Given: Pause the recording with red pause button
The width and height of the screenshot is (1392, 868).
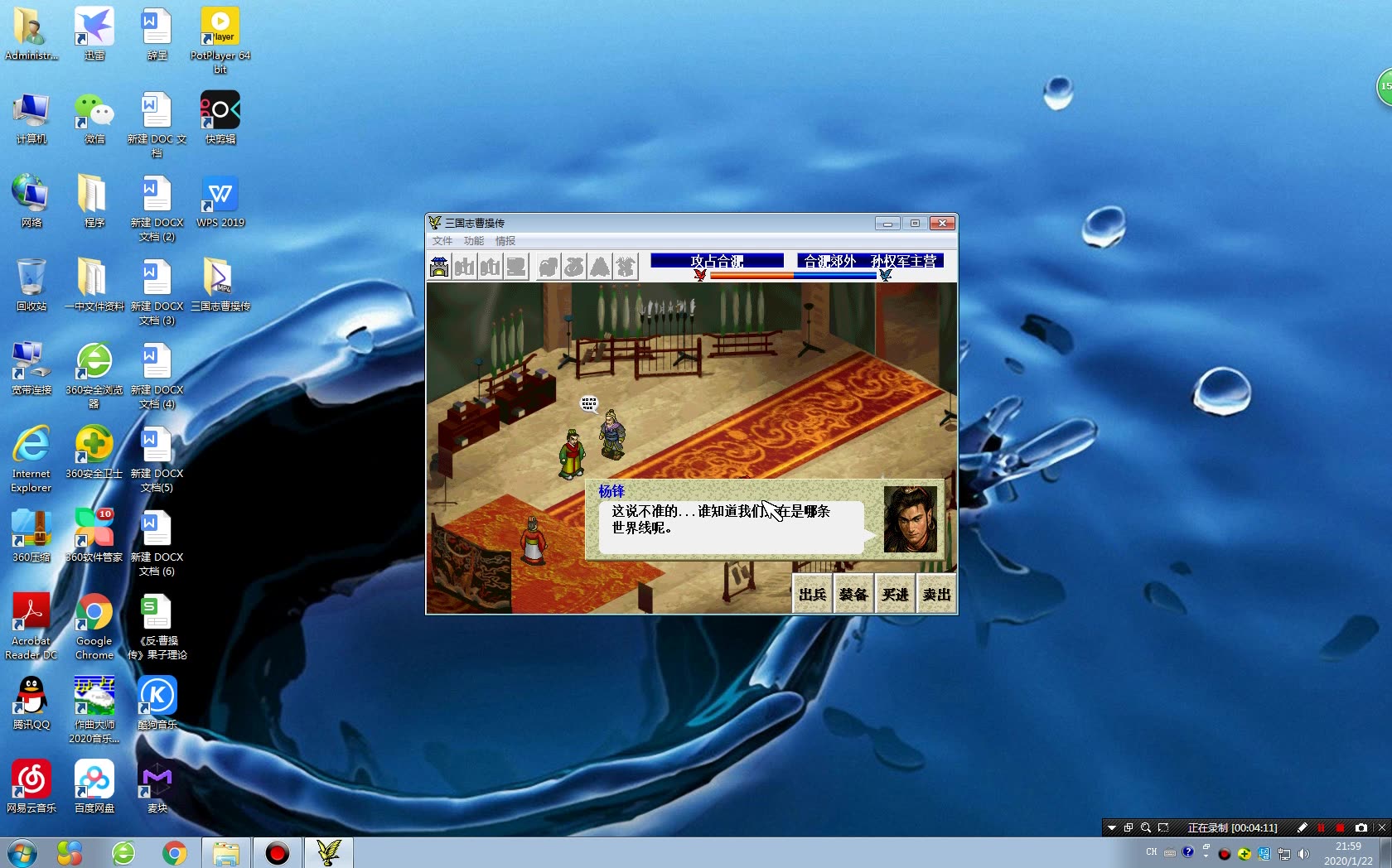Looking at the screenshot, I should (1321, 827).
